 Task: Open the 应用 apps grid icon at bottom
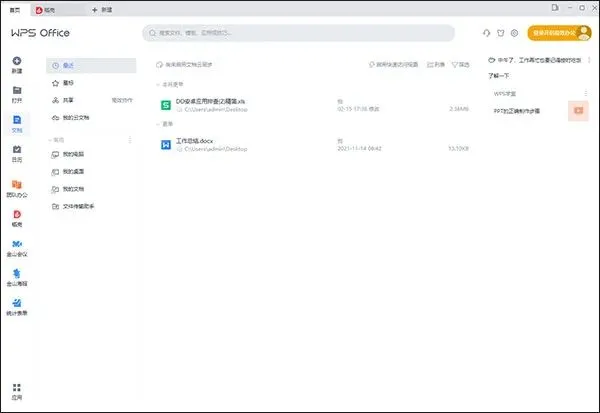(17, 387)
